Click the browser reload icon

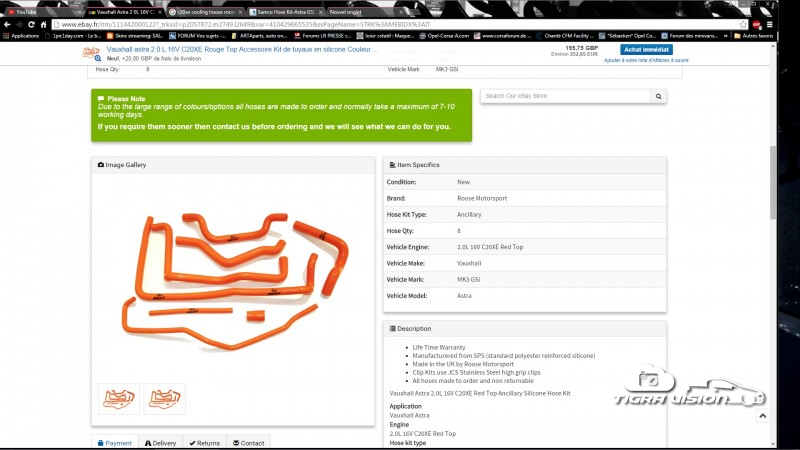point(33,23)
